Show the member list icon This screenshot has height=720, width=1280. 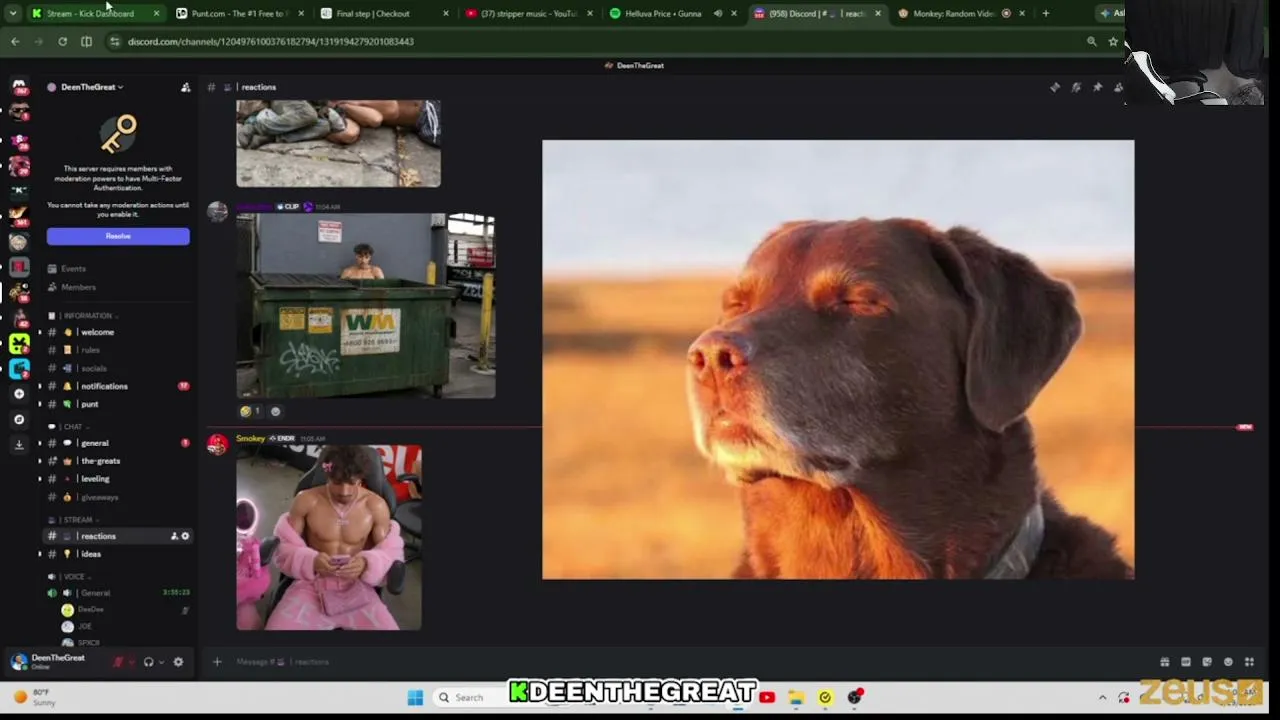coord(1119,87)
